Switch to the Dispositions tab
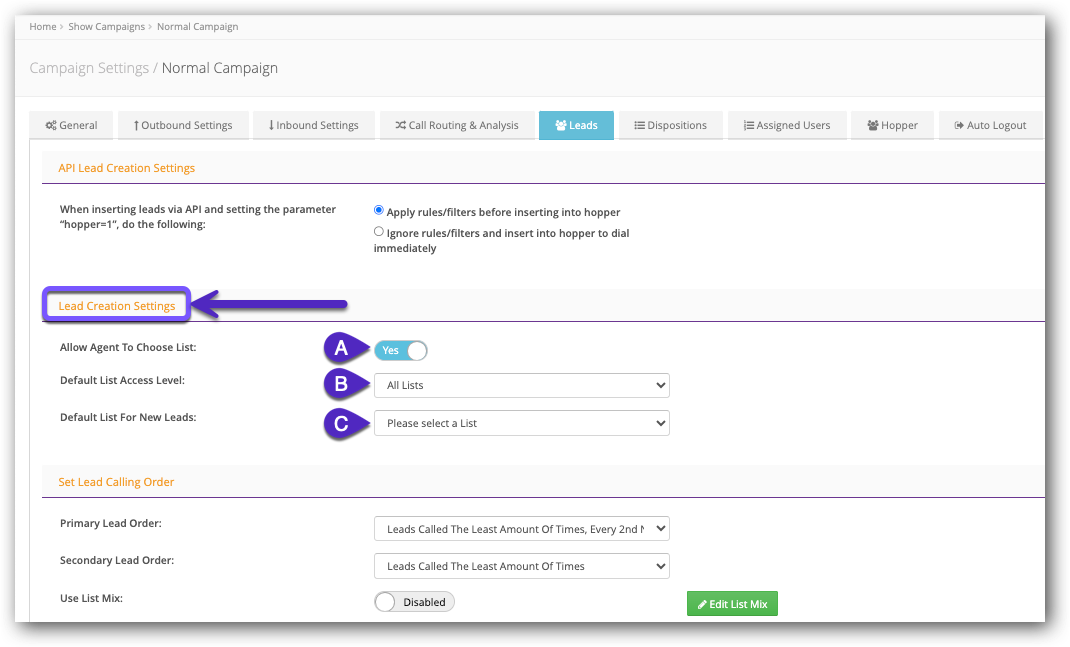 click(670, 124)
